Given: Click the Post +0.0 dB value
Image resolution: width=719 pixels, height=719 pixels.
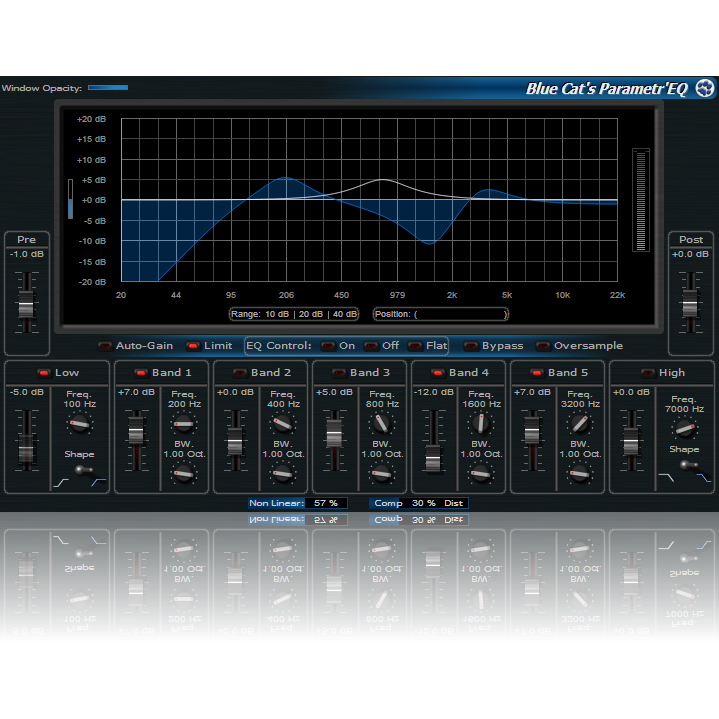Looking at the screenshot, I should [690, 254].
